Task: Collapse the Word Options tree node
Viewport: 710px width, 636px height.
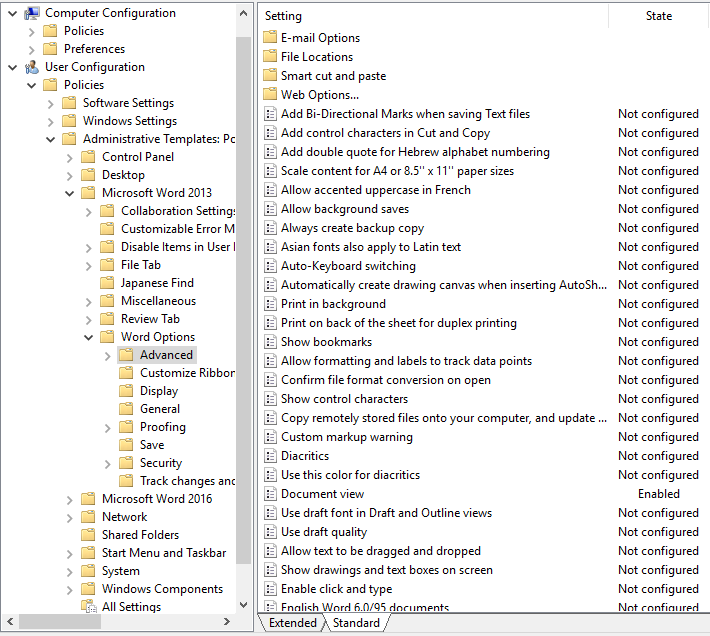Action: click(x=89, y=337)
